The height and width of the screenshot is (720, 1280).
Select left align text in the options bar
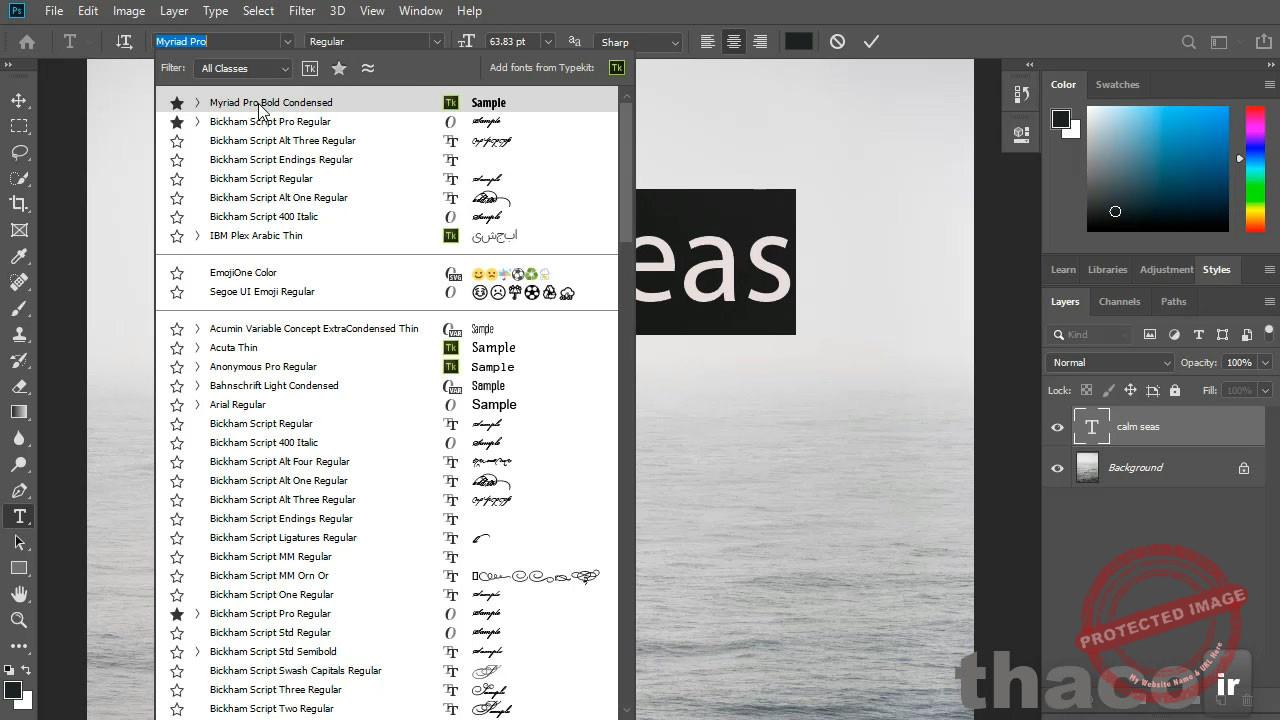(x=708, y=41)
